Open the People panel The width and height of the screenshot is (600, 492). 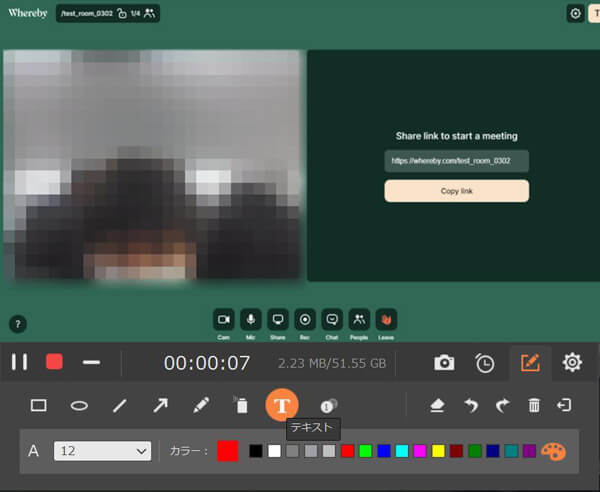pos(358,319)
